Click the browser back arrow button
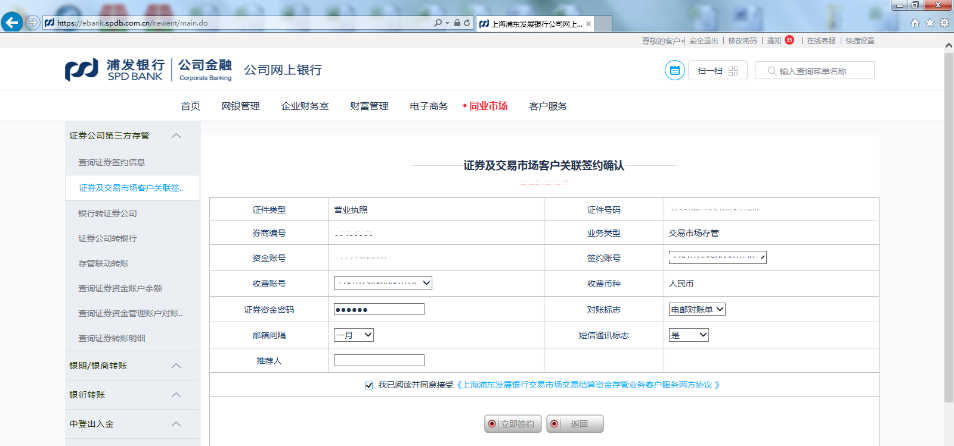The width and height of the screenshot is (954, 446). tap(13, 22)
